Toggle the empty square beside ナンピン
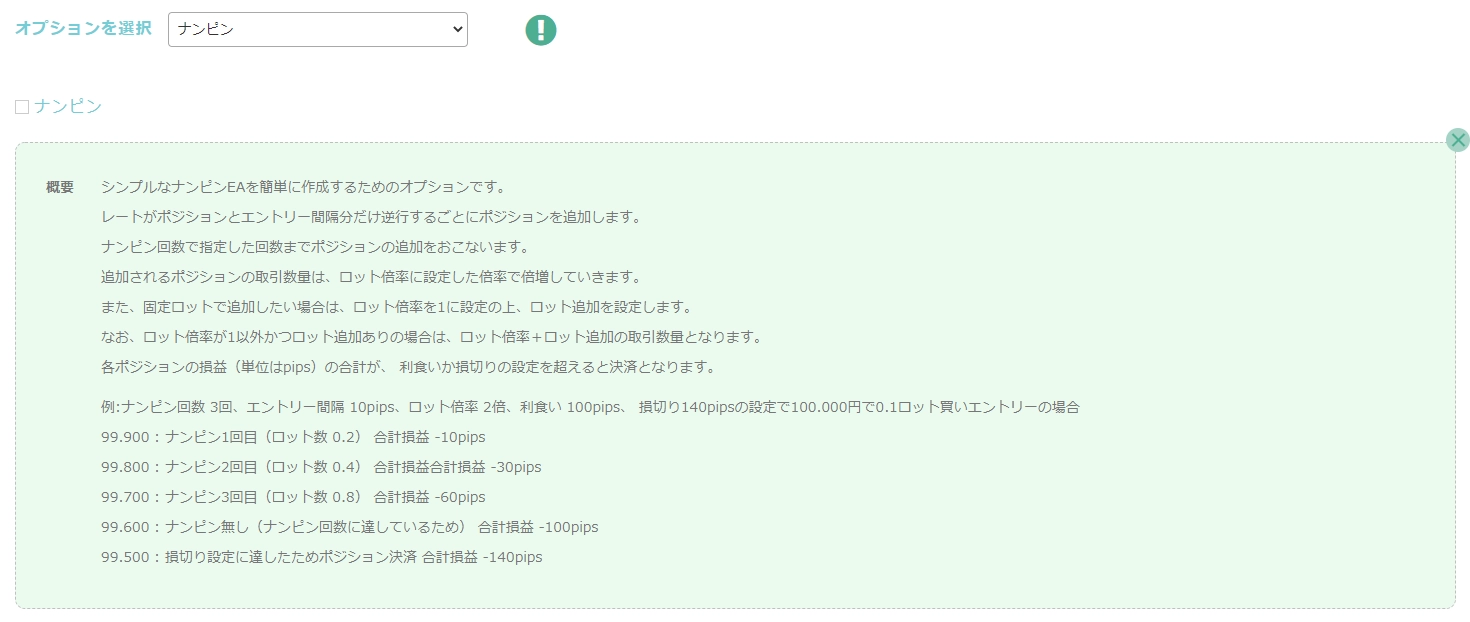Viewport: 1470px width, 622px height. 22,106
